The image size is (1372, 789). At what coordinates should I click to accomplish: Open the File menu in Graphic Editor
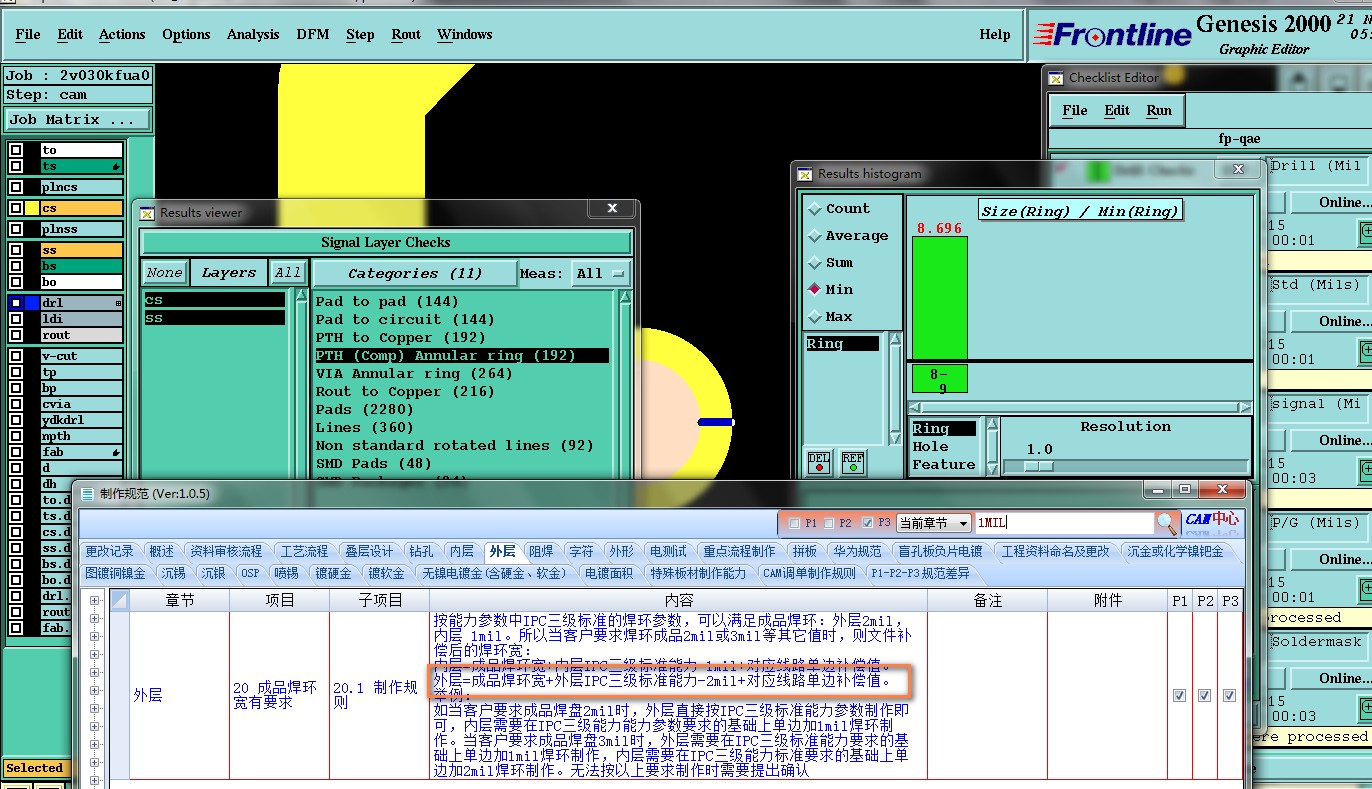pyautogui.click(x=28, y=34)
